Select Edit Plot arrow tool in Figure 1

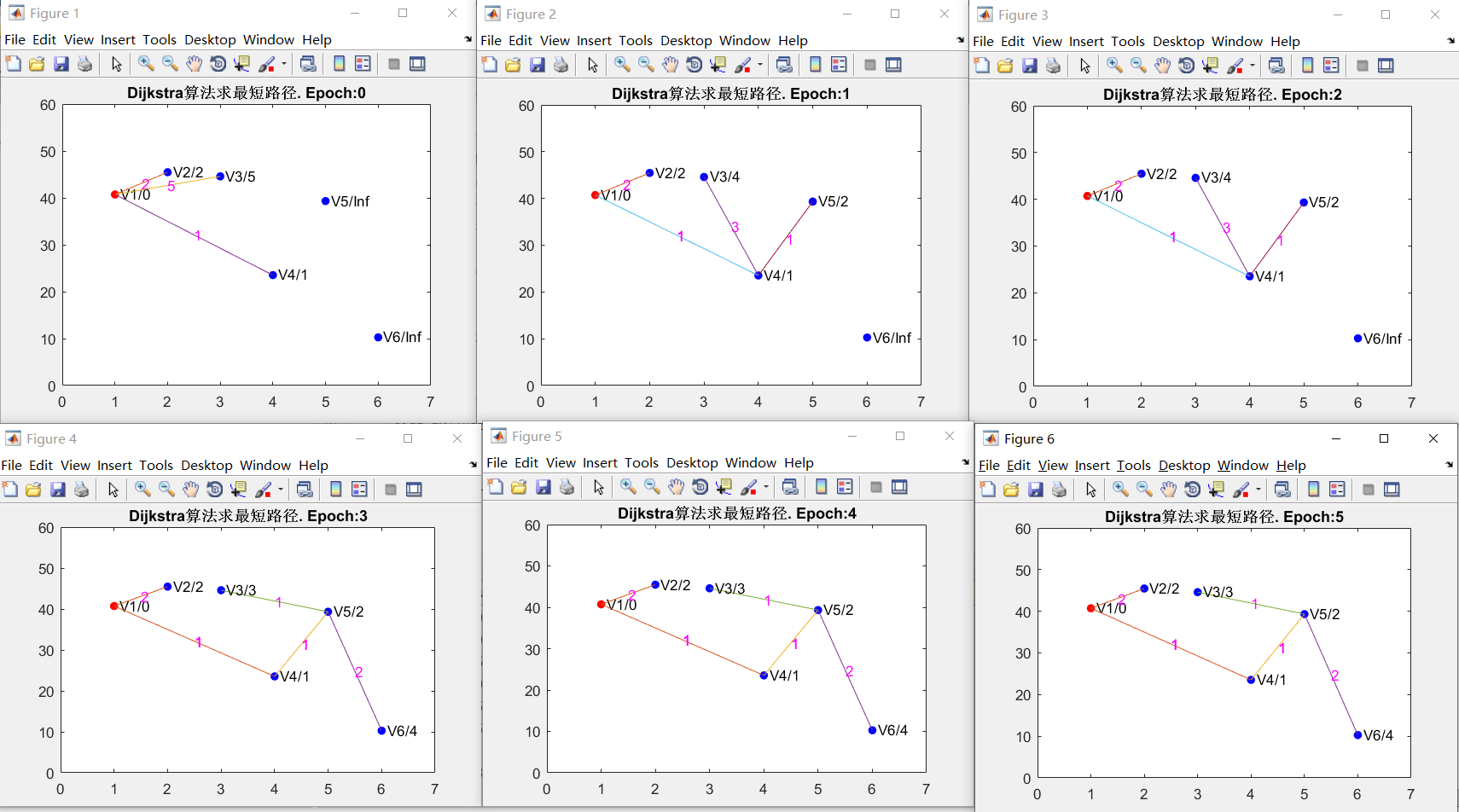[x=117, y=64]
